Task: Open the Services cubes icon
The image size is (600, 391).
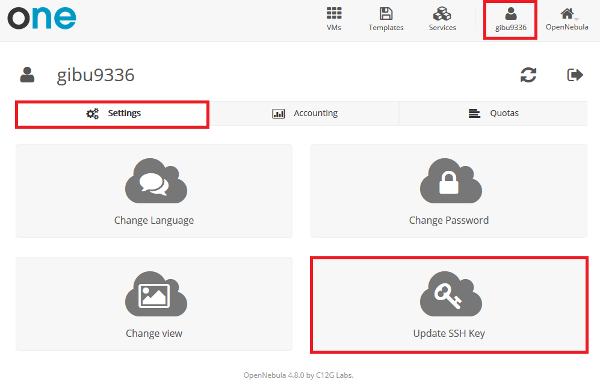Action: click(x=442, y=13)
